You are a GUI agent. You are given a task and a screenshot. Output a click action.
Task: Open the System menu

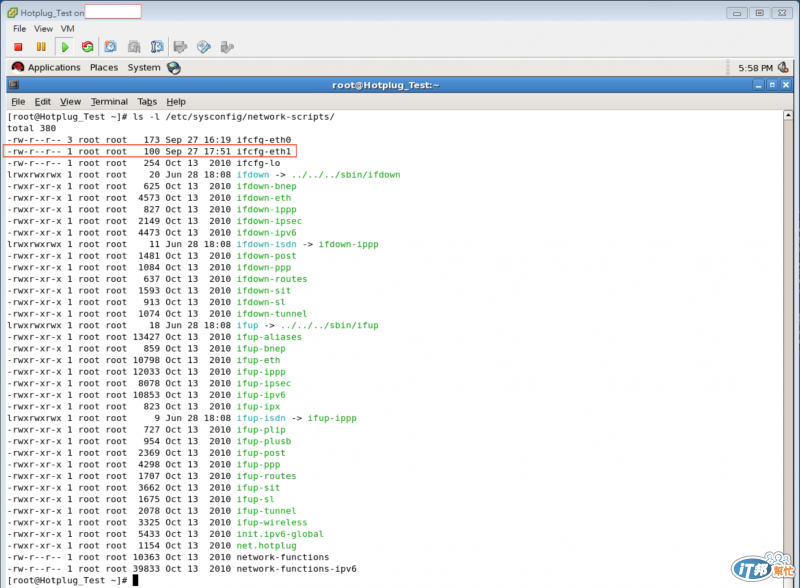144,67
